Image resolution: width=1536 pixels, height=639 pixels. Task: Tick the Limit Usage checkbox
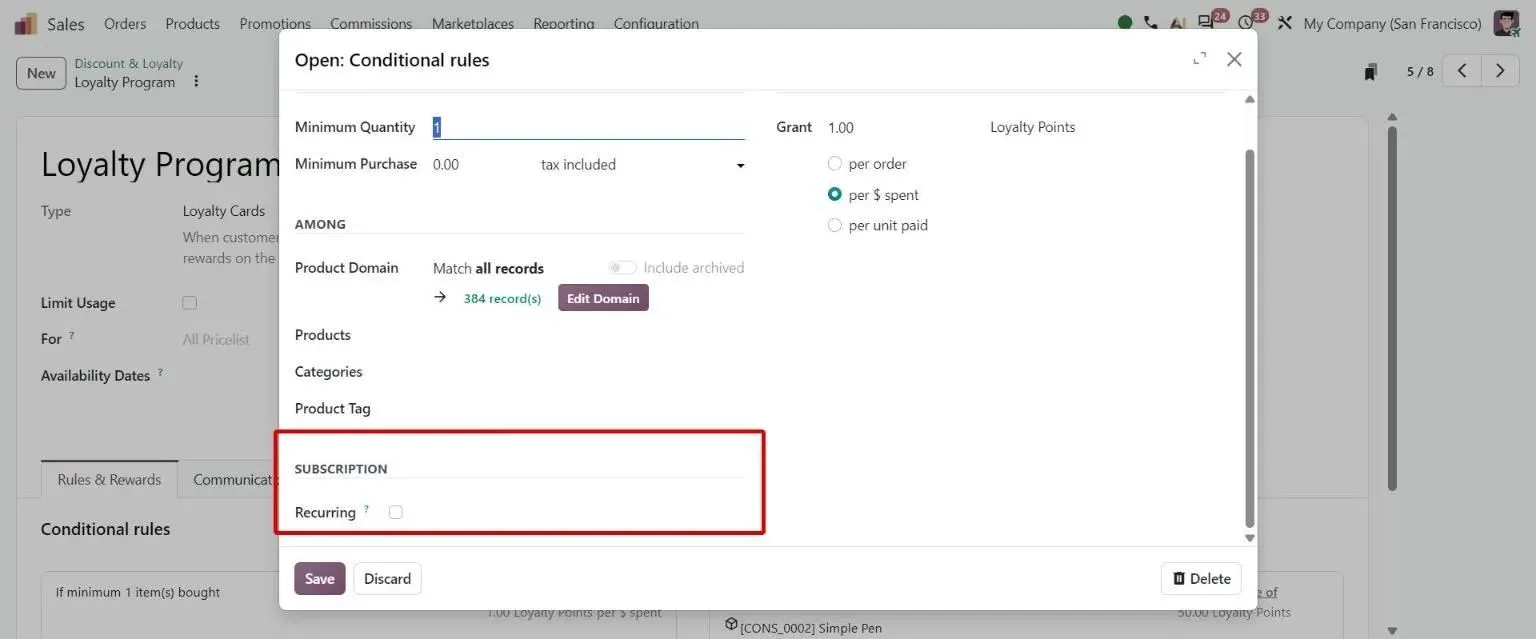point(189,303)
